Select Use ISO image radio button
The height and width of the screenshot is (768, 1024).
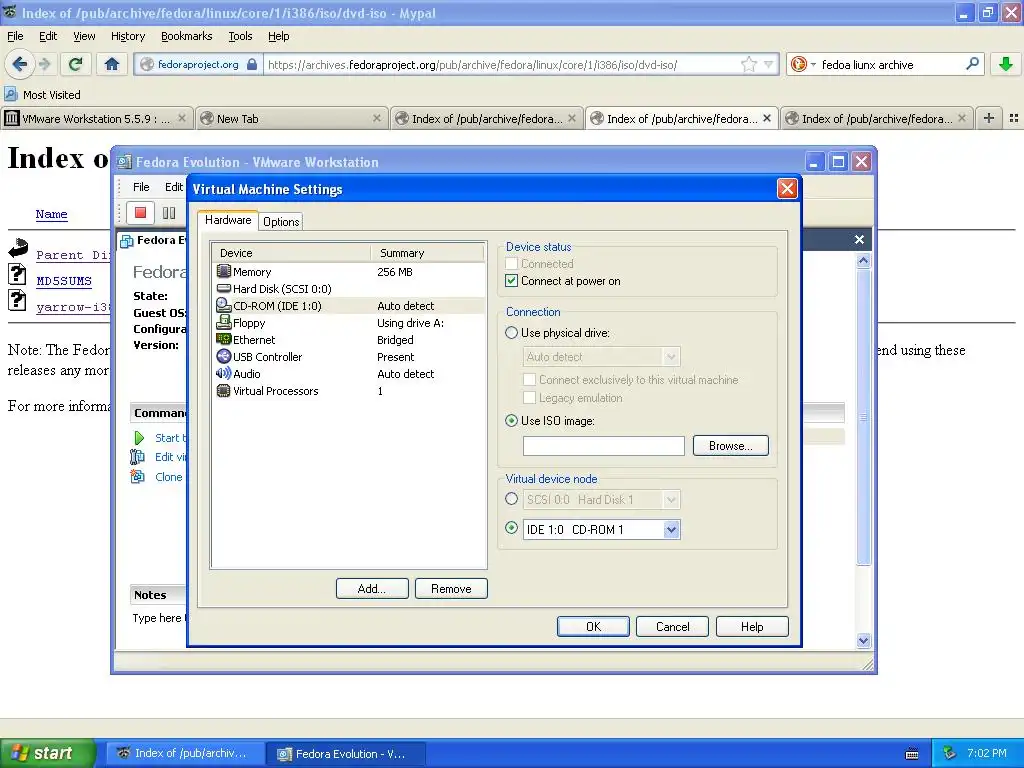[511, 421]
